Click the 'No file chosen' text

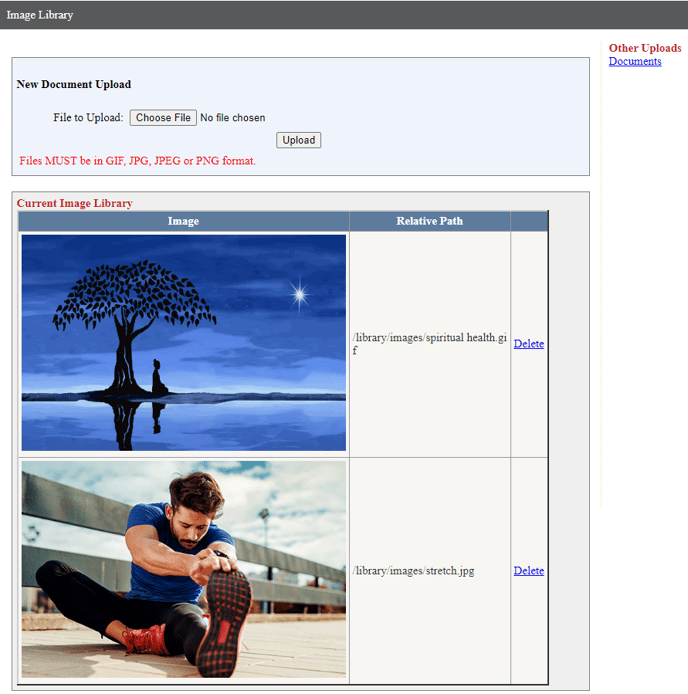(233, 118)
